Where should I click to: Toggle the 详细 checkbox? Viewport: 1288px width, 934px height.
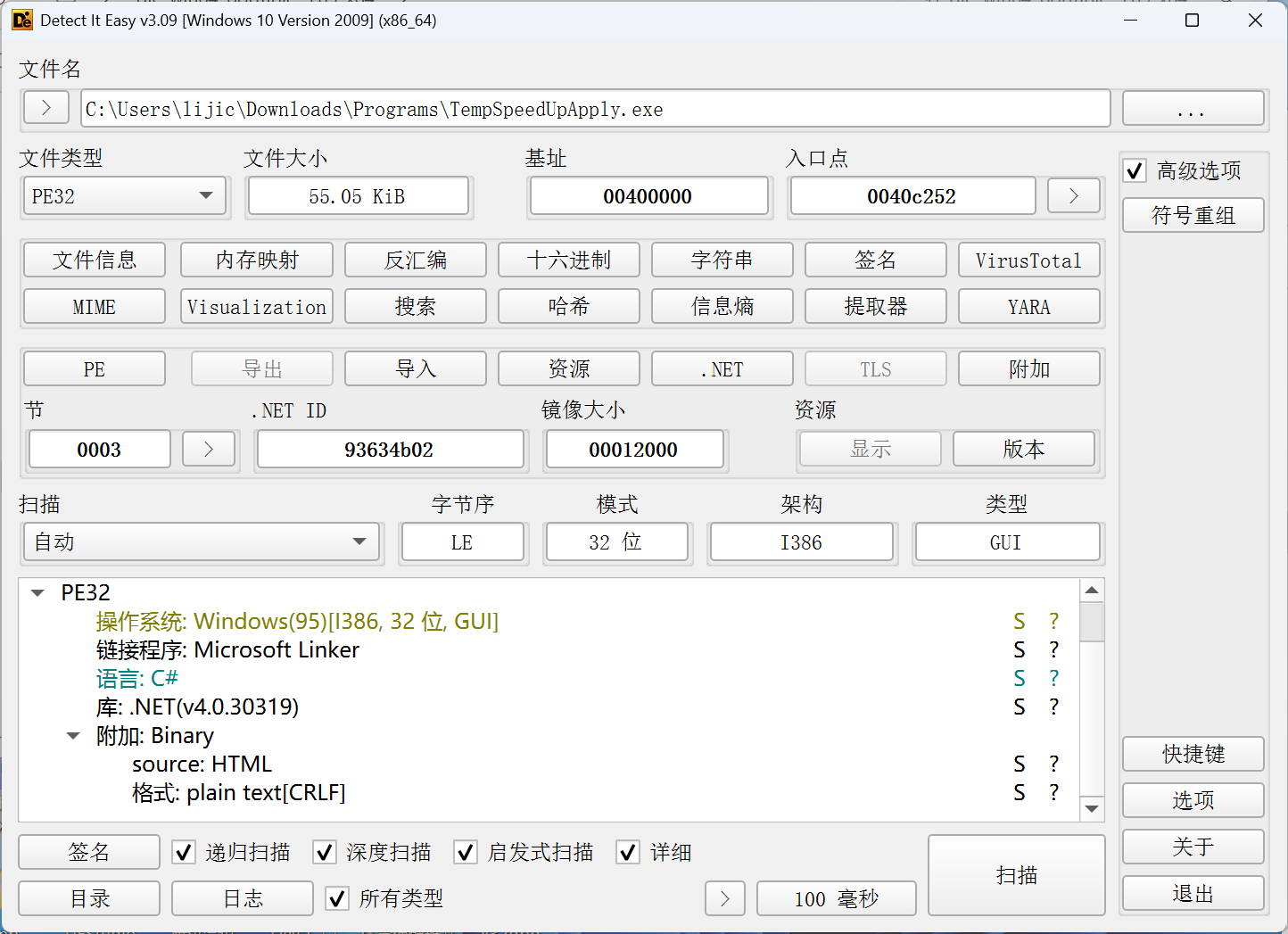click(x=628, y=852)
